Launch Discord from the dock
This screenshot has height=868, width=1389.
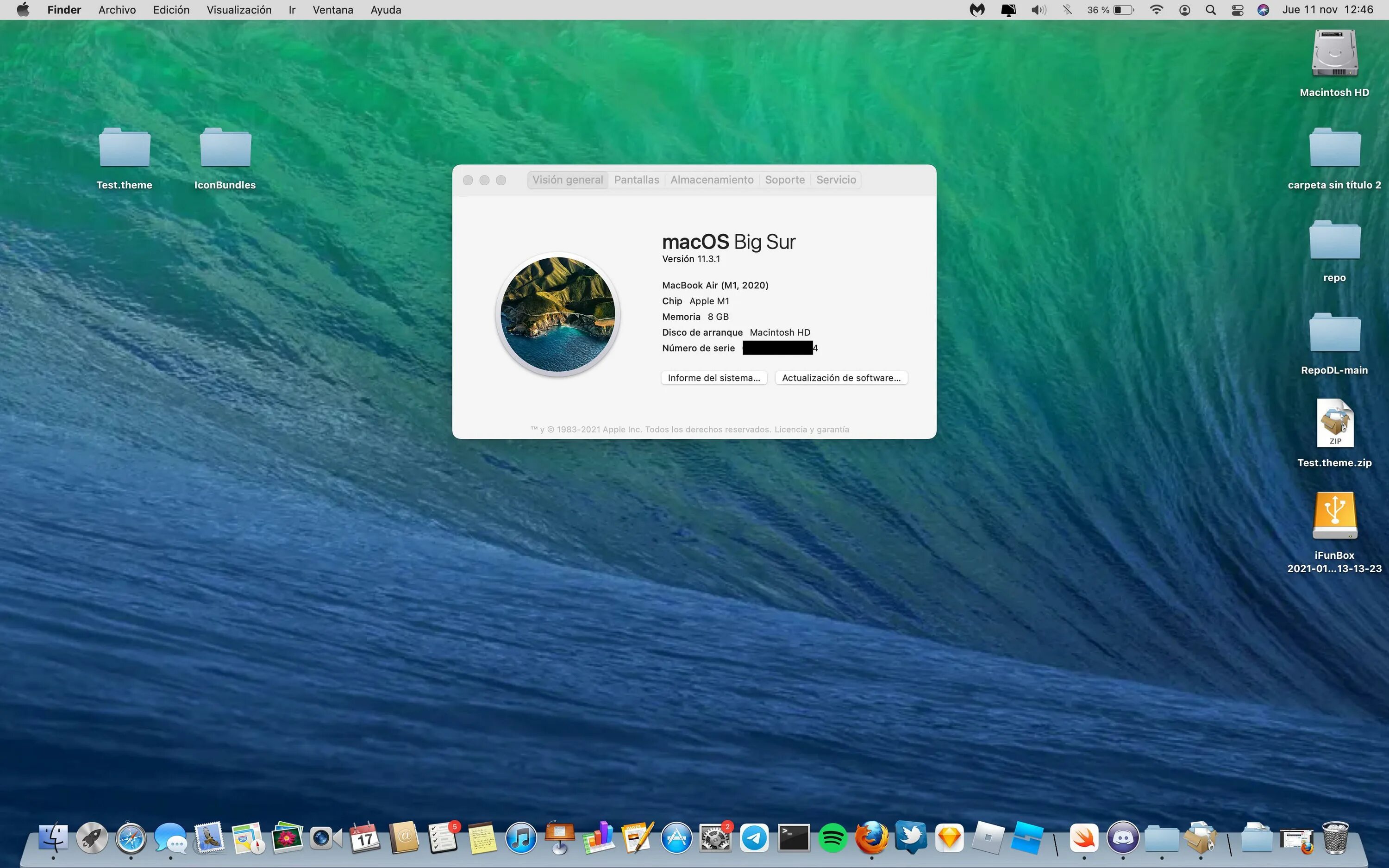tap(1123, 838)
